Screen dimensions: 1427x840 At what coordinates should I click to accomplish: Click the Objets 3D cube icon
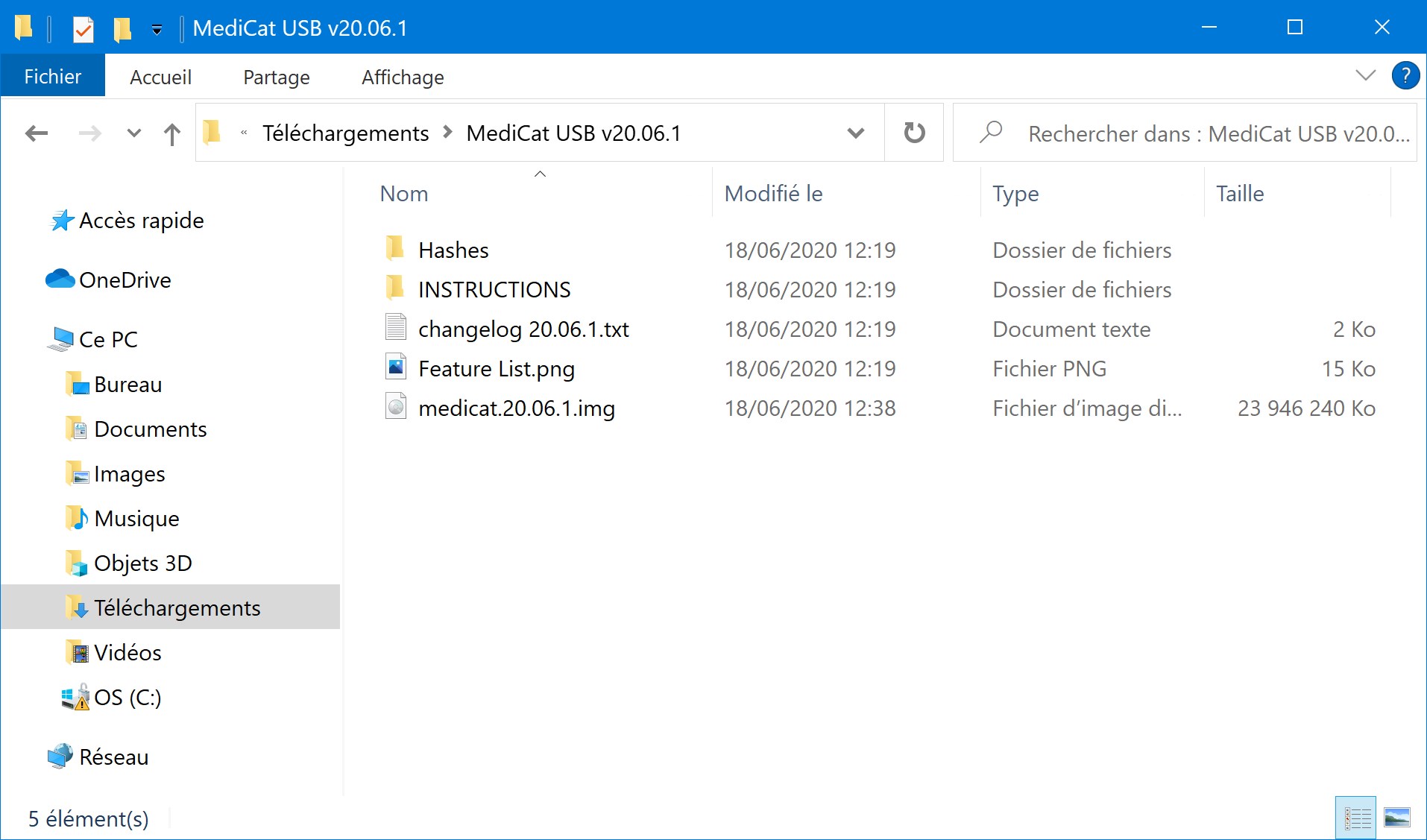pyautogui.click(x=77, y=563)
